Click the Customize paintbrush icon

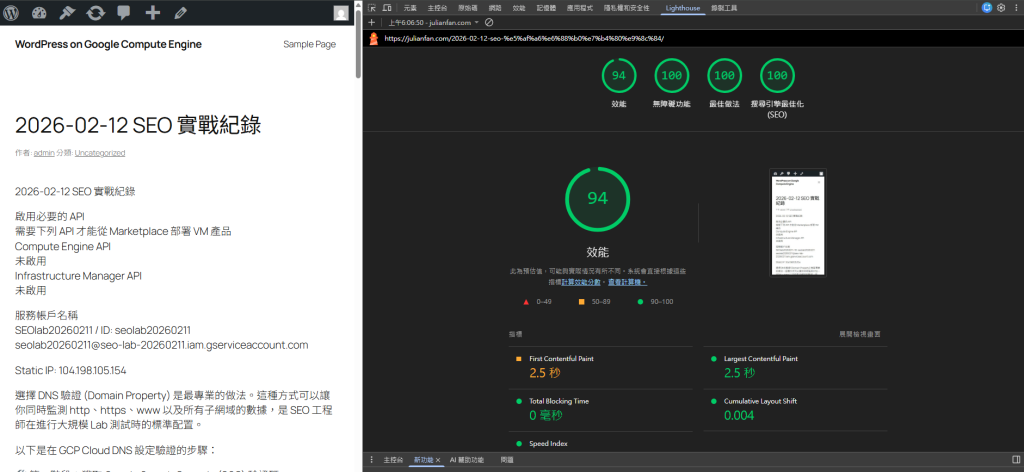68,13
